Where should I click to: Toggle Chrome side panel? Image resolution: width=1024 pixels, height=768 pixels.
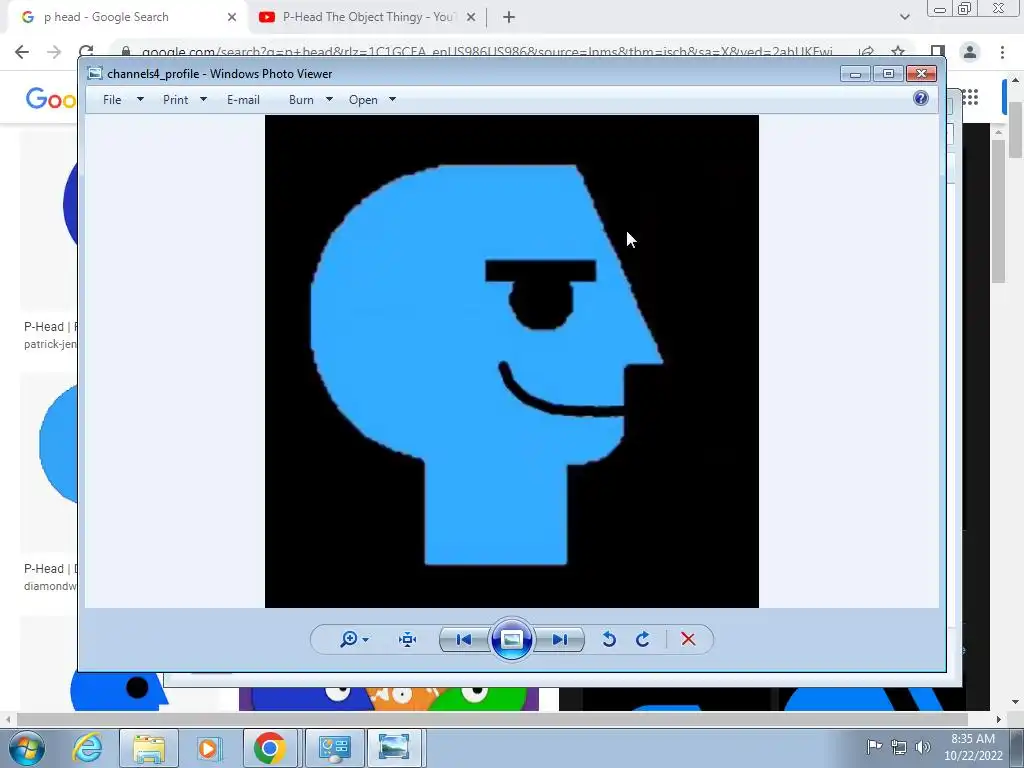(x=938, y=52)
